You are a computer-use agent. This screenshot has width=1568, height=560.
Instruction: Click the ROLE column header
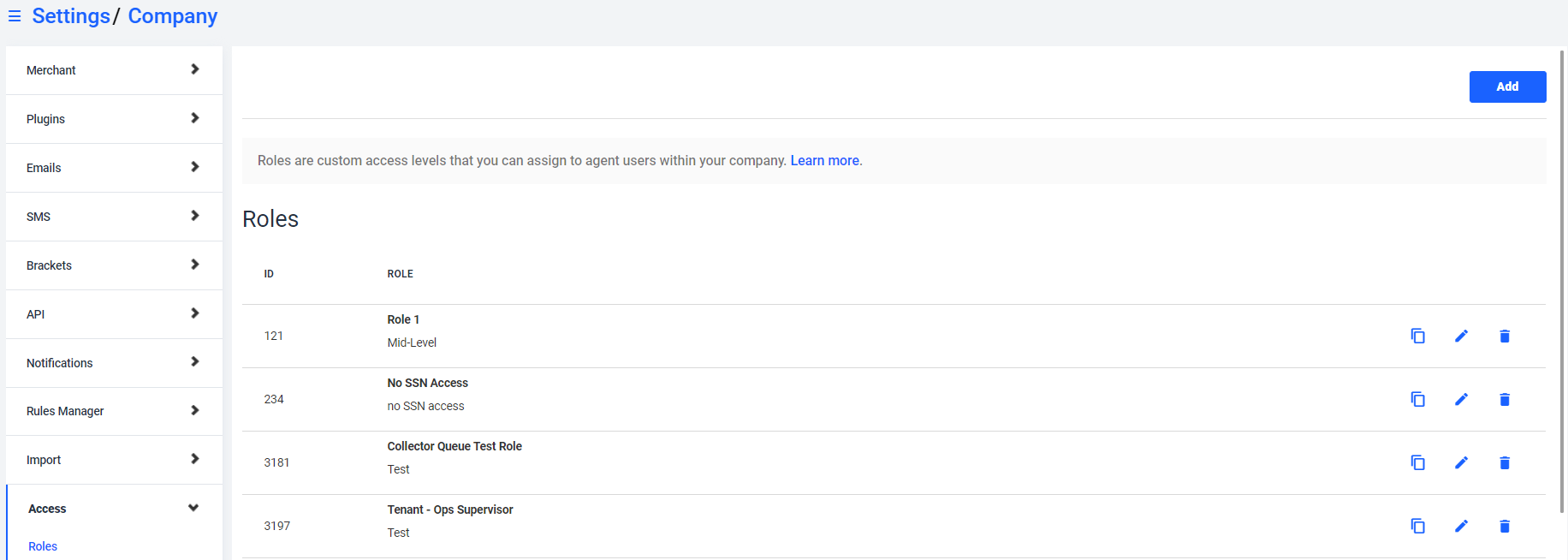pyautogui.click(x=400, y=274)
